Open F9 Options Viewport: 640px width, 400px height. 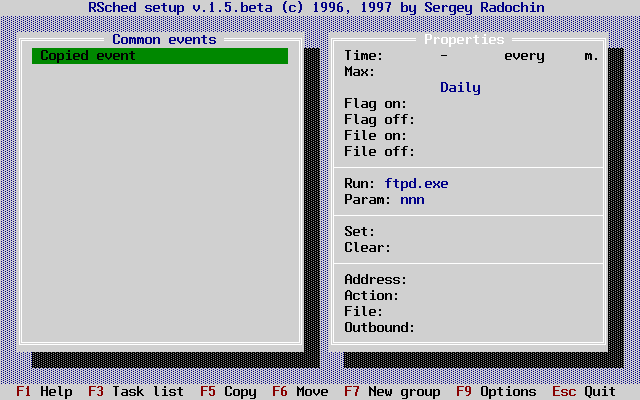point(496,391)
